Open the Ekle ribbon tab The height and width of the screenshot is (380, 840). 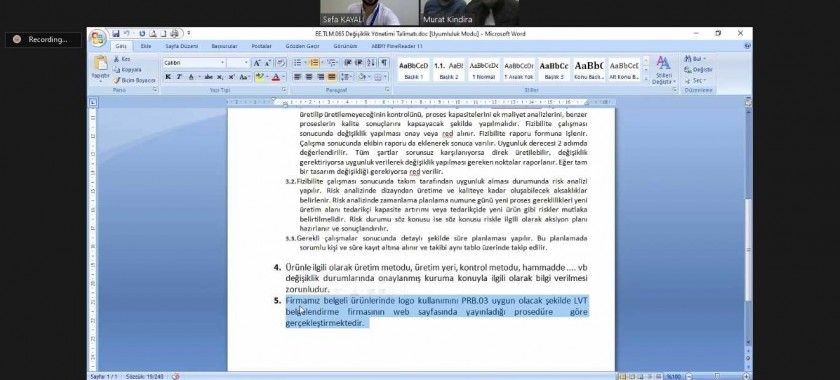[145, 47]
